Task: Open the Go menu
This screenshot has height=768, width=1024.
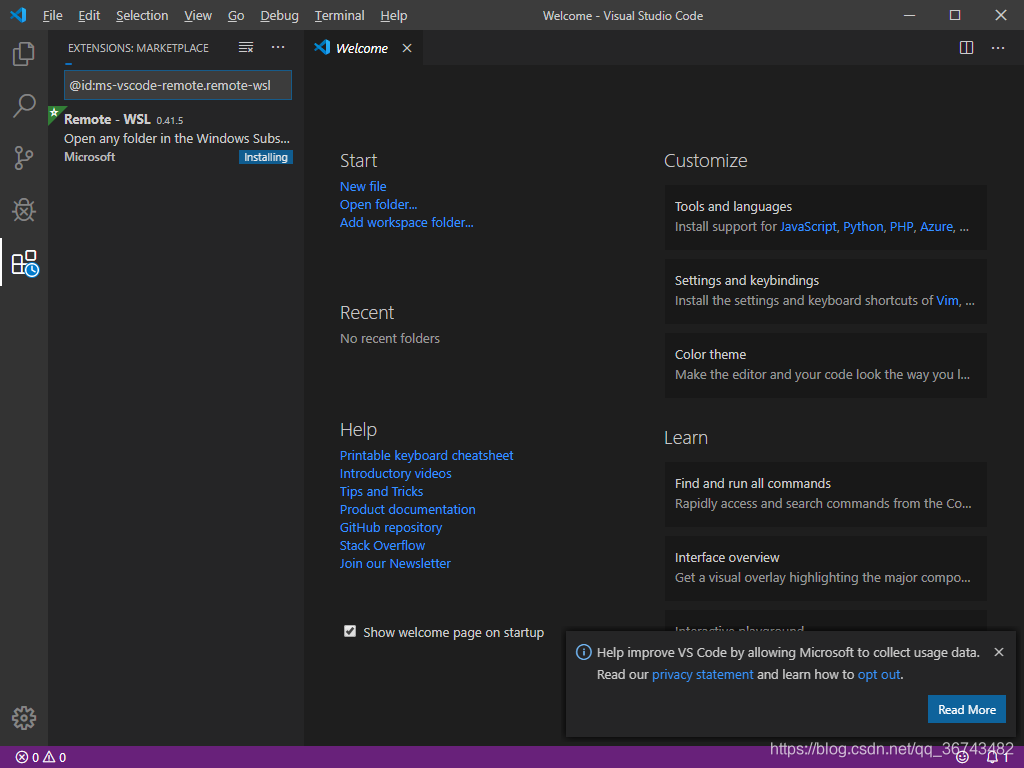Action: click(236, 16)
